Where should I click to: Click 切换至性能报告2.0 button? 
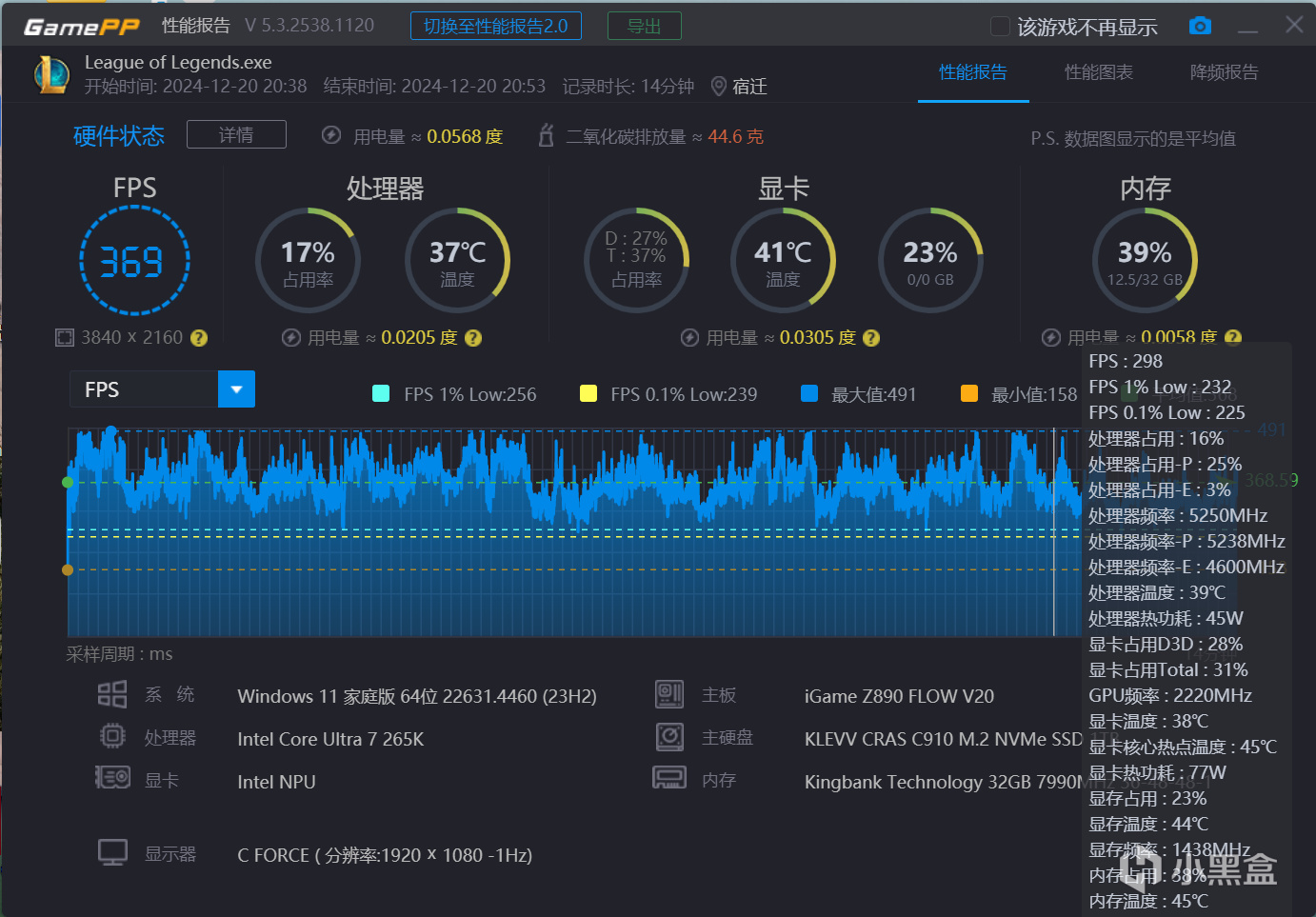click(x=496, y=26)
